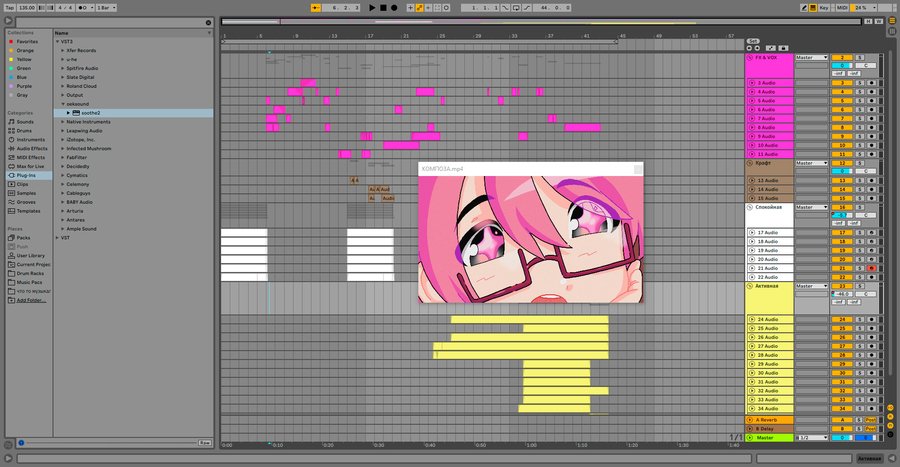Toggle the orange computer MIDI keyboard button

[813, 7]
